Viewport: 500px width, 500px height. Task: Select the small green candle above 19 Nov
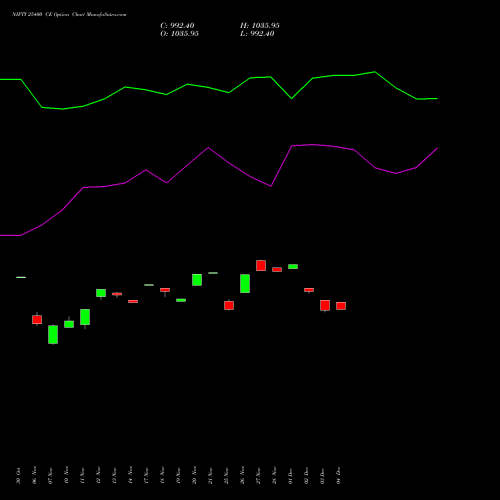pyautogui.click(x=181, y=300)
